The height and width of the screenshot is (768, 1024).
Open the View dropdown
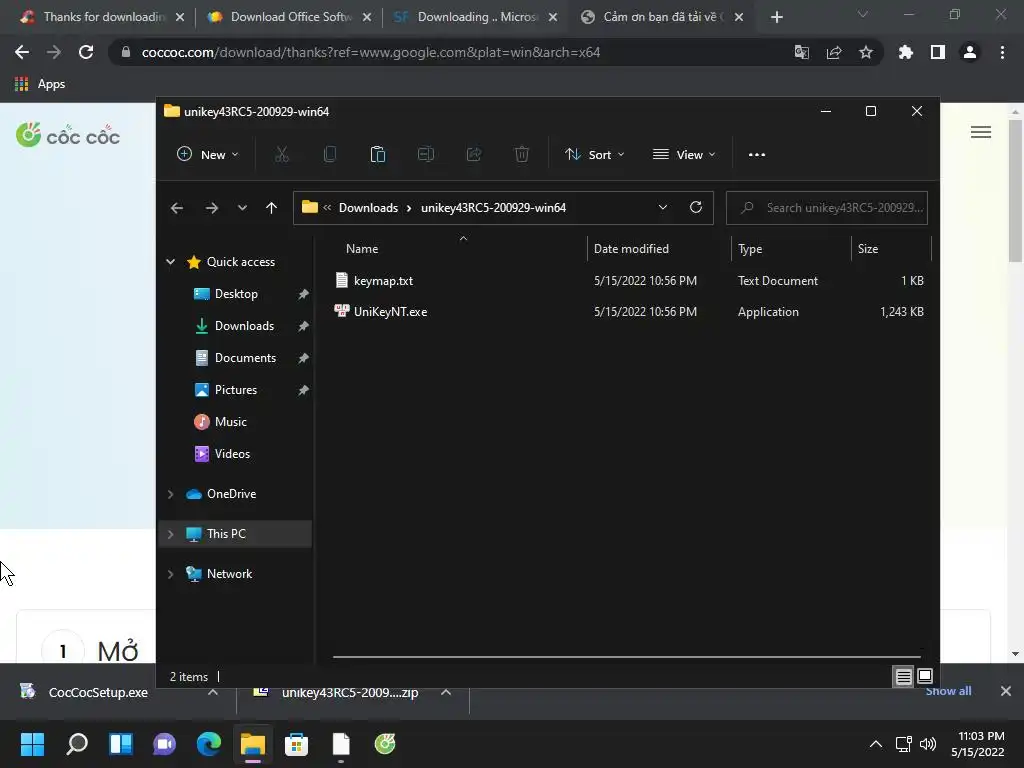coord(684,155)
